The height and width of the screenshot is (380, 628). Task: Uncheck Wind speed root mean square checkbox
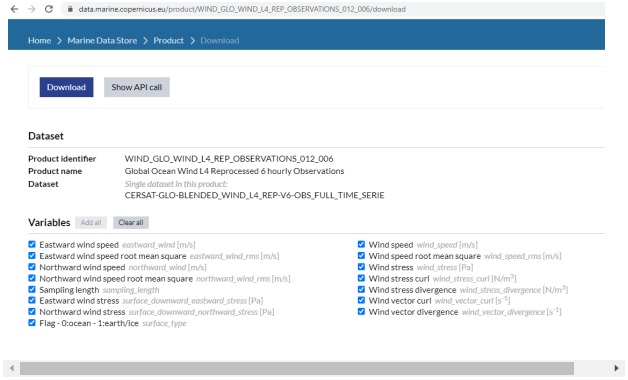[x=361, y=255]
